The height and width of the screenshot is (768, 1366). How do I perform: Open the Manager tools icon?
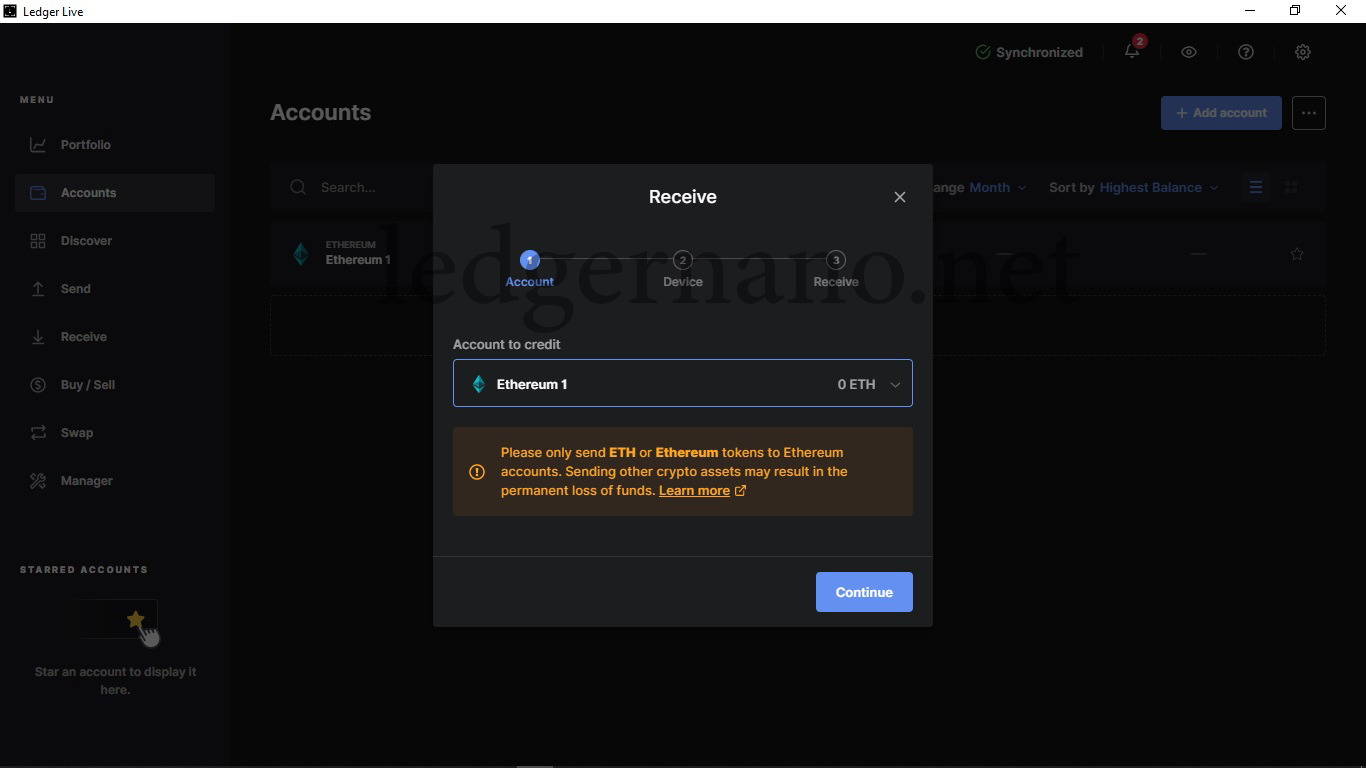coord(38,481)
